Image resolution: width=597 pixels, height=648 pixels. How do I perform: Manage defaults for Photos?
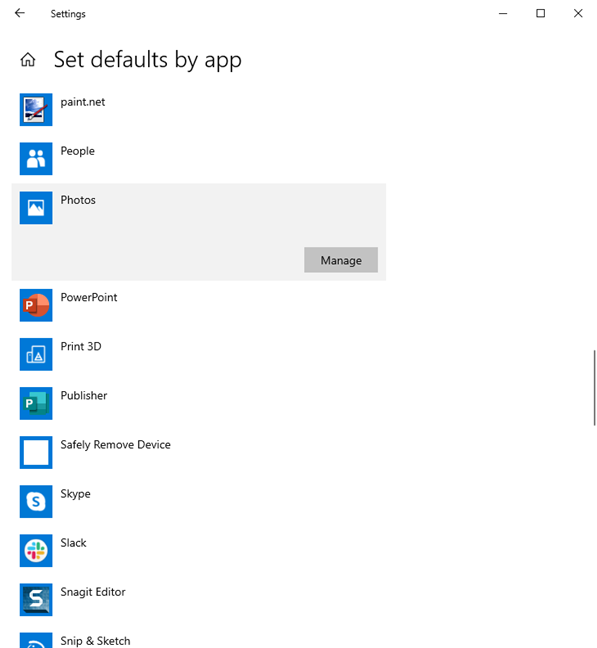pos(341,260)
